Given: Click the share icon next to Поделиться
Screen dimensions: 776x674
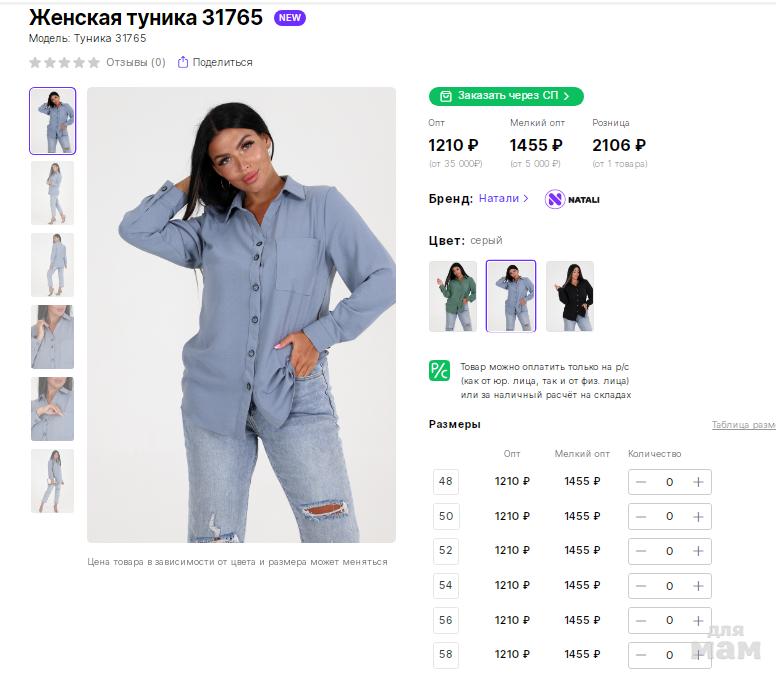Looking at the screenshot, I should click(183, 62).
